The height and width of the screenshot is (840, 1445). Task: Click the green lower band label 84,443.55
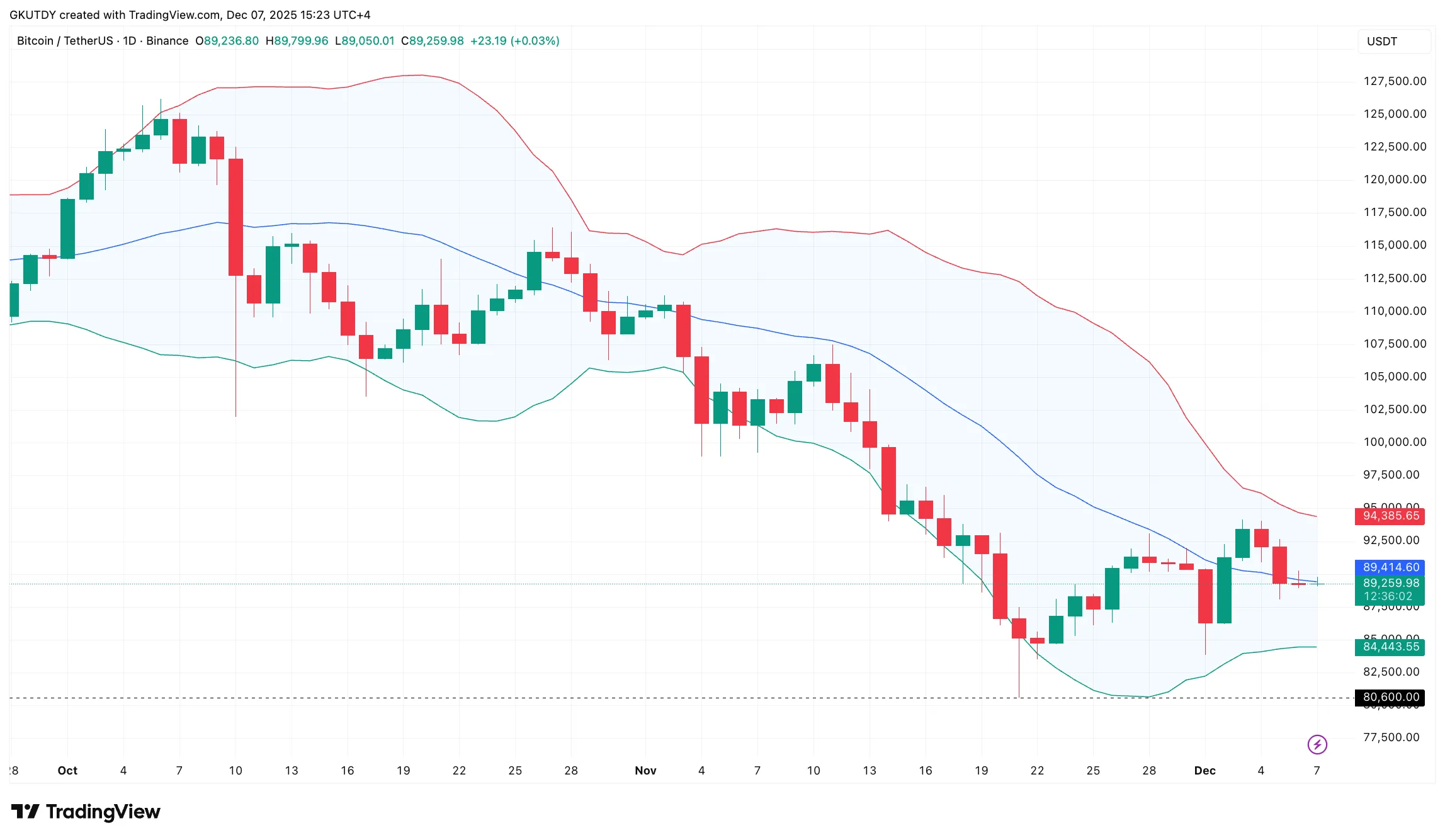point(1390,647)
